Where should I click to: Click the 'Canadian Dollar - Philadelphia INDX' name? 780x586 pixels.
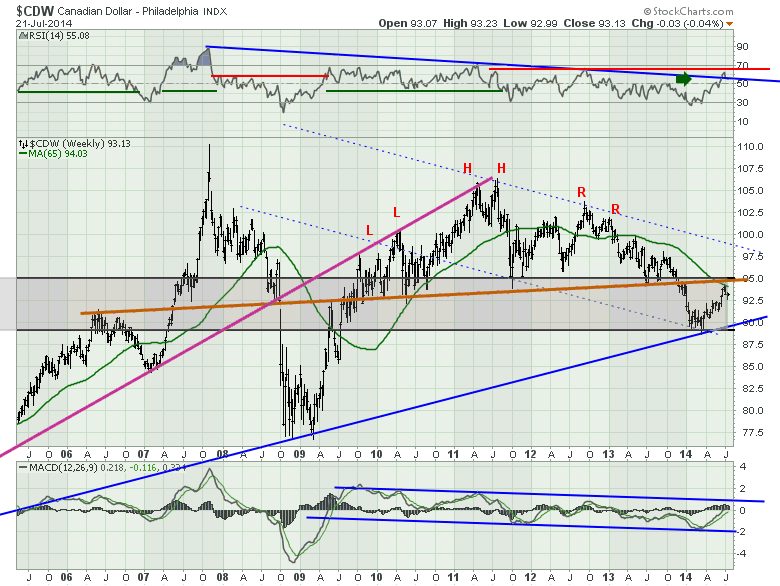pos(142,11)
